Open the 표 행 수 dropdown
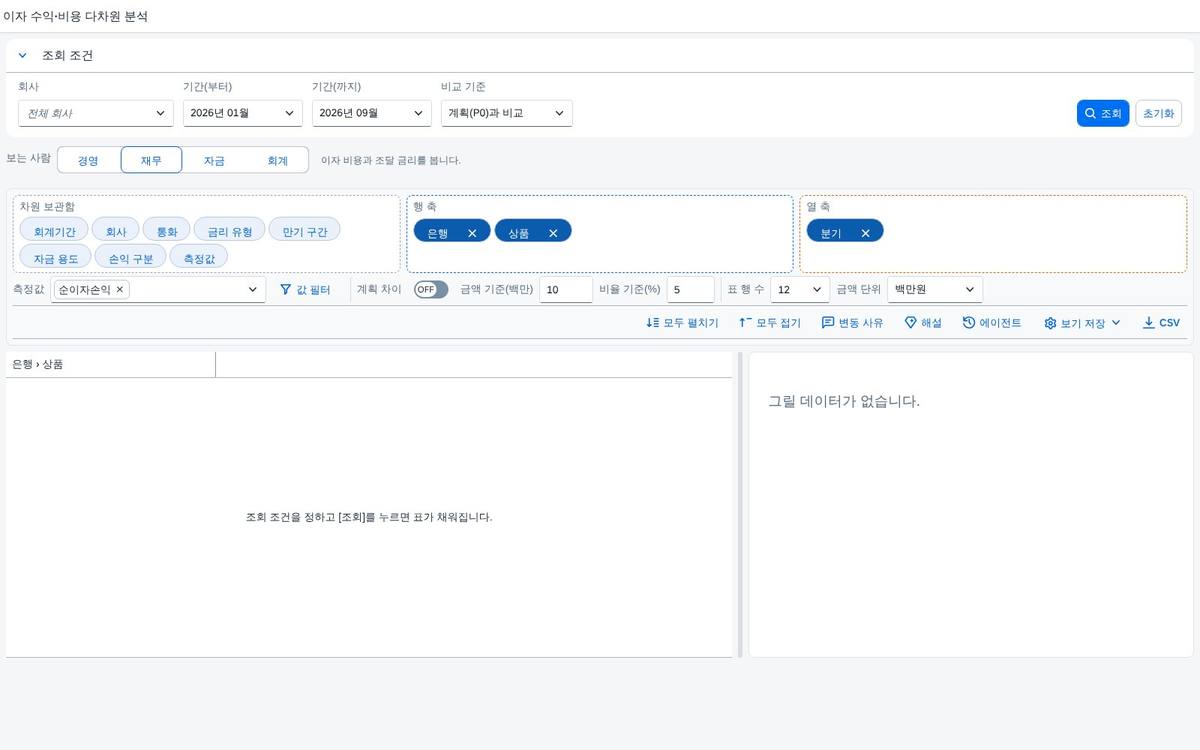 [x=800, y=290]
